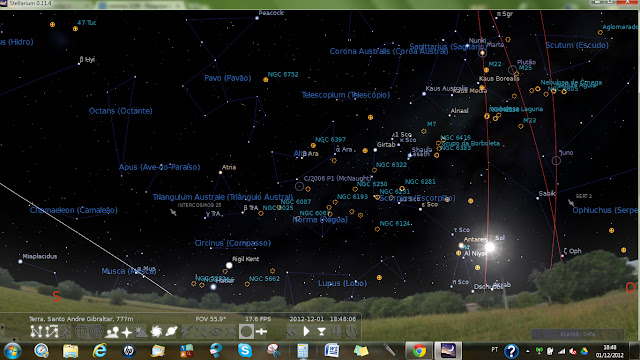The height and width of the screenshot is (360, 640).
Task: Click the FOV 55.9° readout
Action: pos(211,319)
